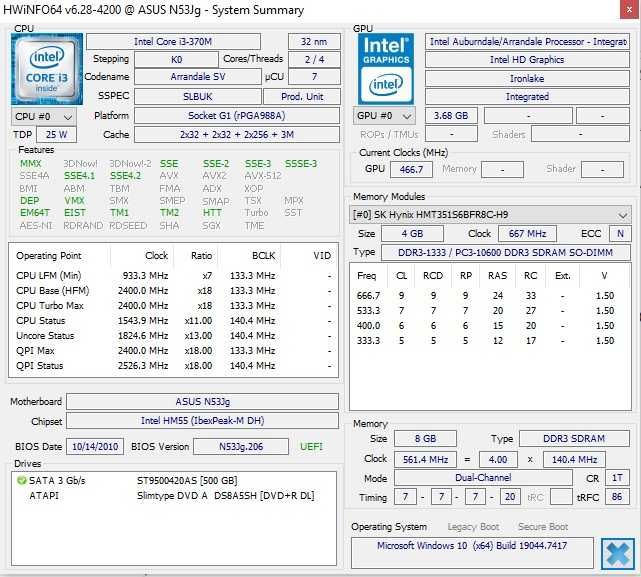
Task: Click the Prod. Unit field
Action: coord(302,97)
